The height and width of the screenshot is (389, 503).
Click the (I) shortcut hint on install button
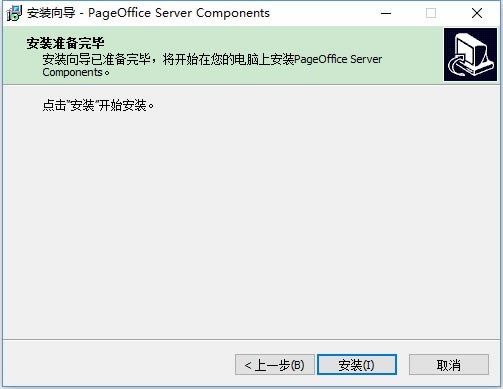pos(368,365)
